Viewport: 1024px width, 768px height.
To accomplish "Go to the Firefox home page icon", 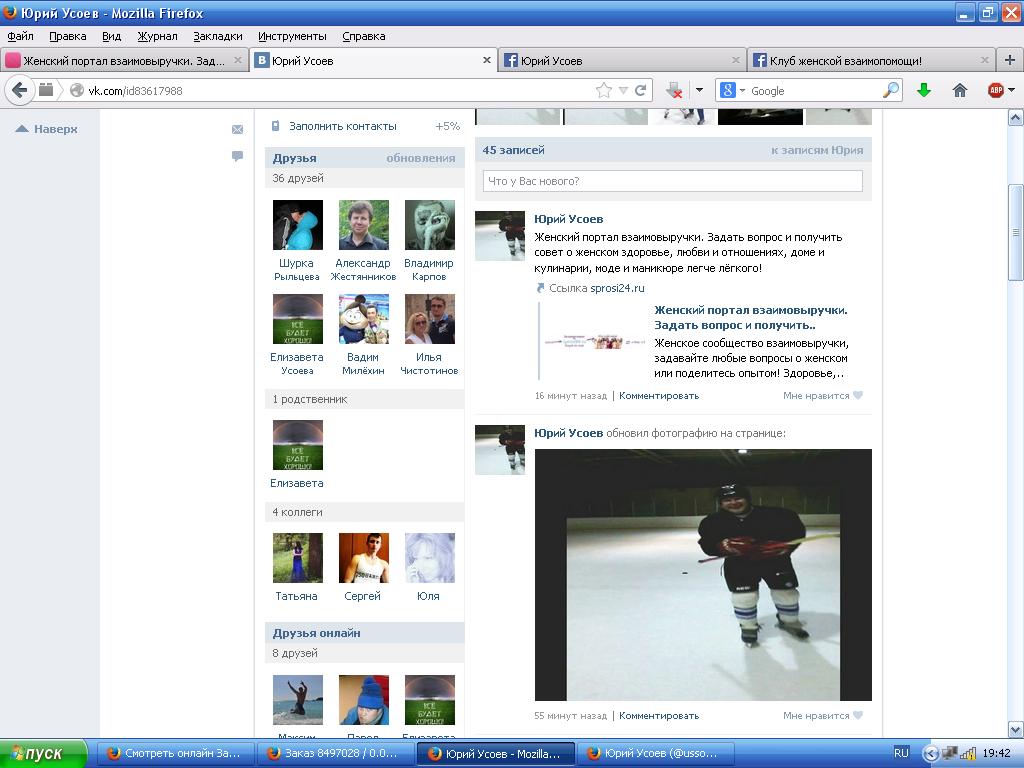I will click(x=959, y=90).
